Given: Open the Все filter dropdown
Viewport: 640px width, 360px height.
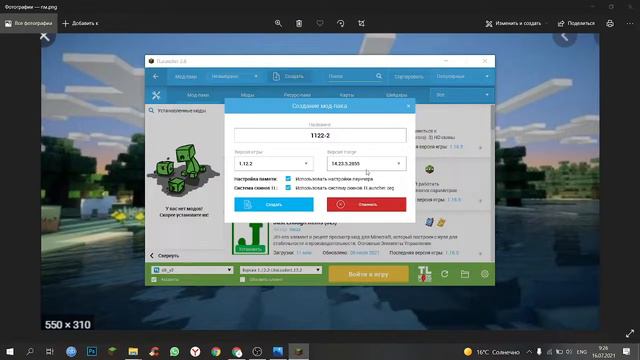Looking at the screenshot, I should 462,95.
